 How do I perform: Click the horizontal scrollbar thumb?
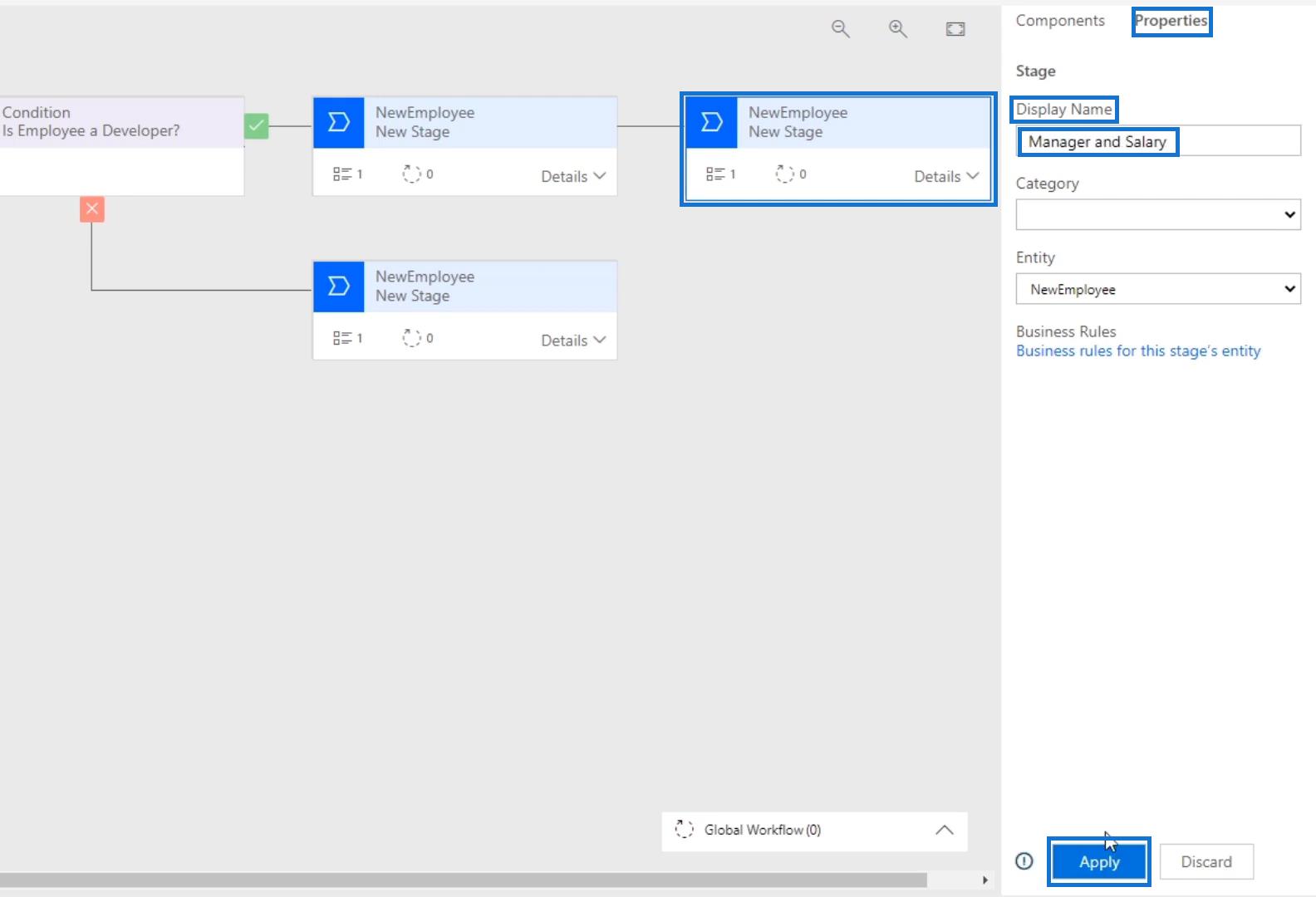point(464,880)
